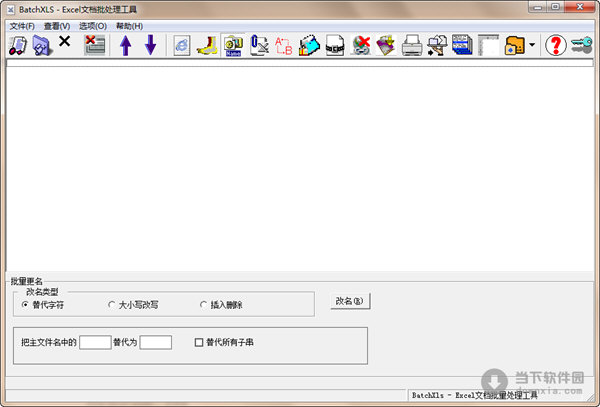Minimize the BatchXLS window

pos(538,7)
